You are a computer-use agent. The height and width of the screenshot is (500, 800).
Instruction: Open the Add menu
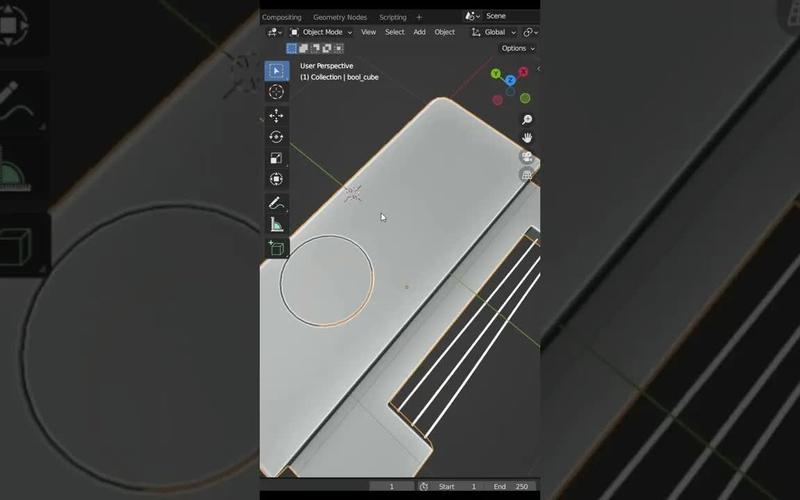[419, 32]
